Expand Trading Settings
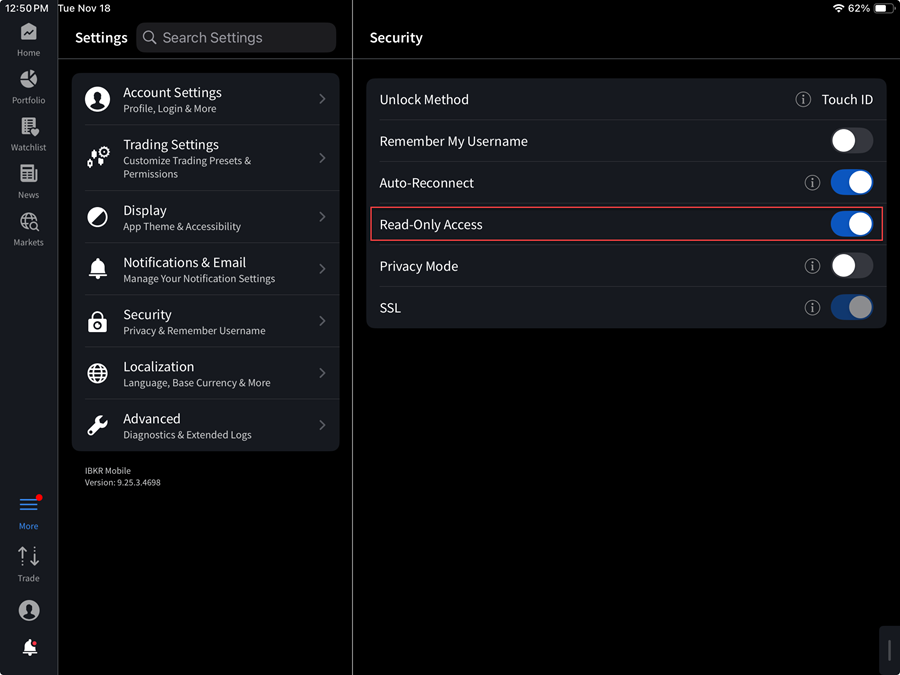Screen dimensions: 900x675 click(x=205, y=158)
